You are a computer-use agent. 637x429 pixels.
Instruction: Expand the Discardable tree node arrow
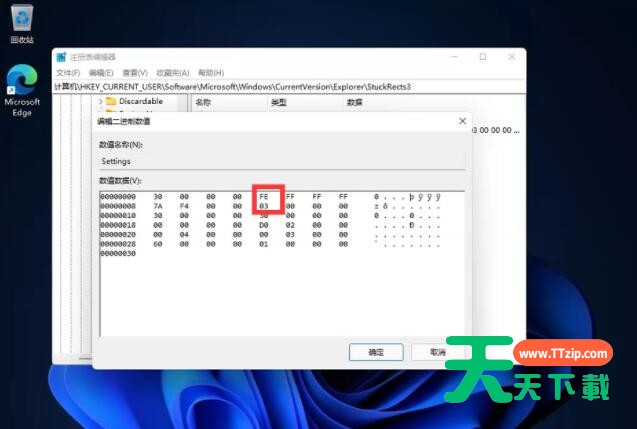coord(100,102)
